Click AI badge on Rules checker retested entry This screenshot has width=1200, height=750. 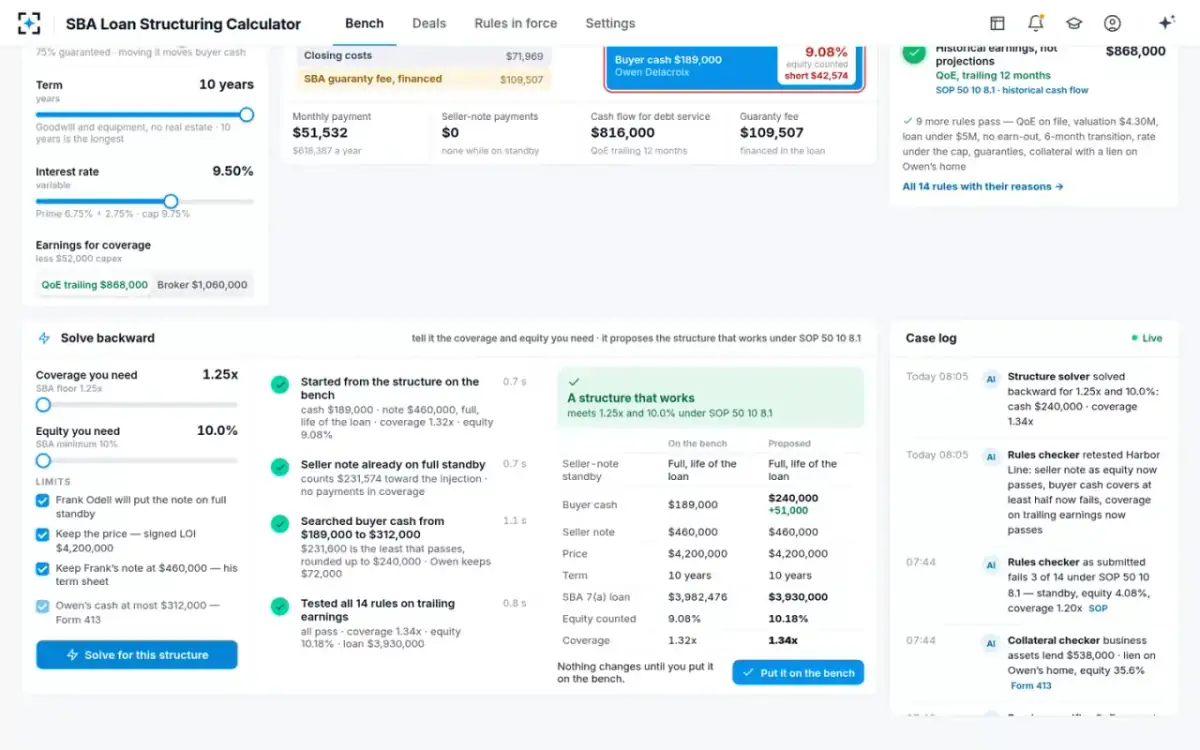pos(991,457)
